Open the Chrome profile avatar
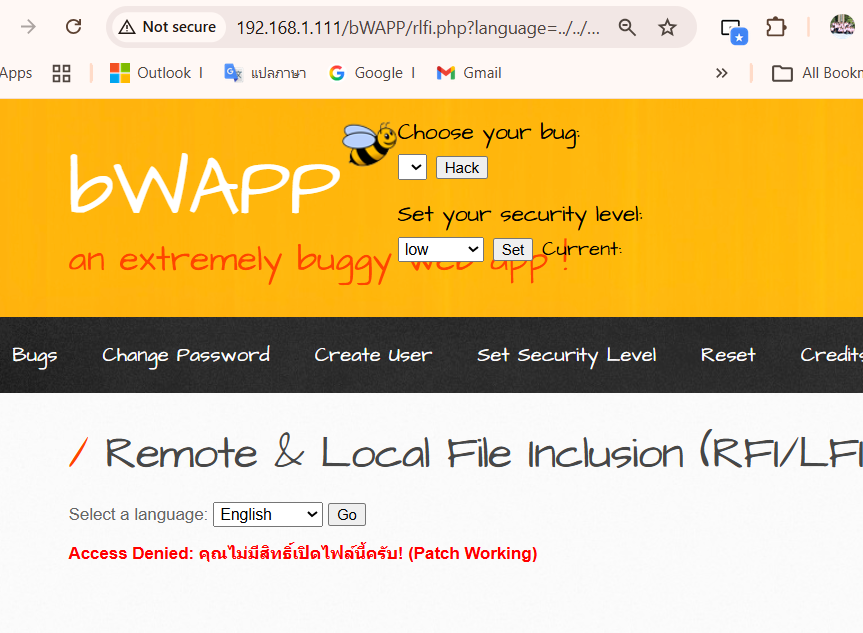This screenshot has height=633, width=863. [x=842, y=26]
